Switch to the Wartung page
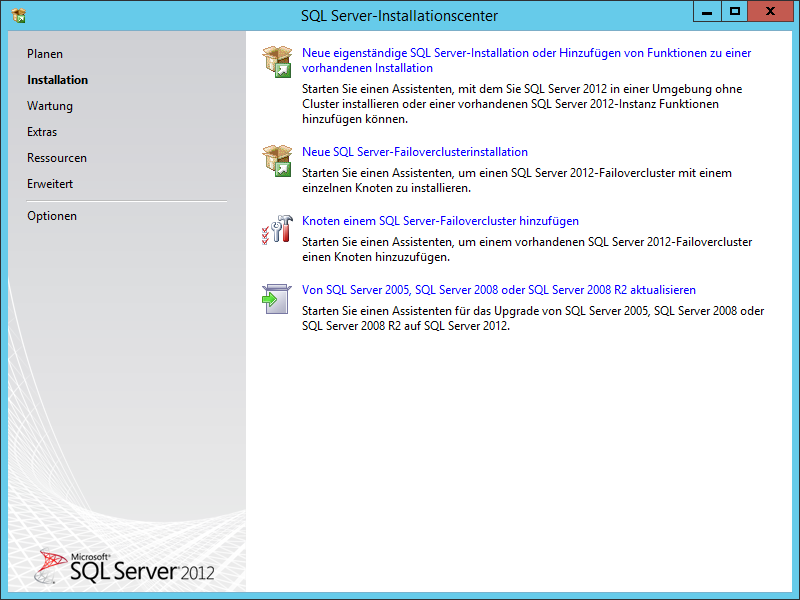Image resolution: width=800 pixels, height=600 pixels. point(50,106)
